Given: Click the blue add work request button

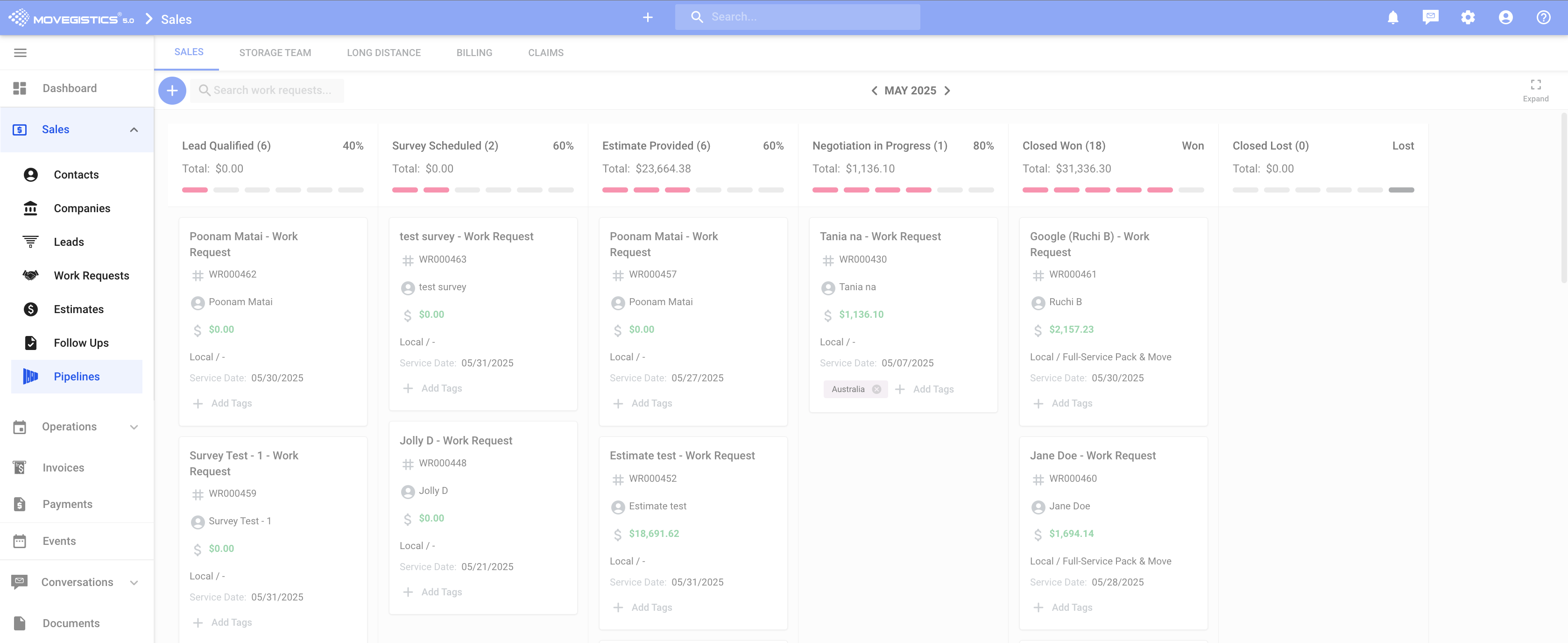Looking at the screenshot, I should [x=172, y=91].
